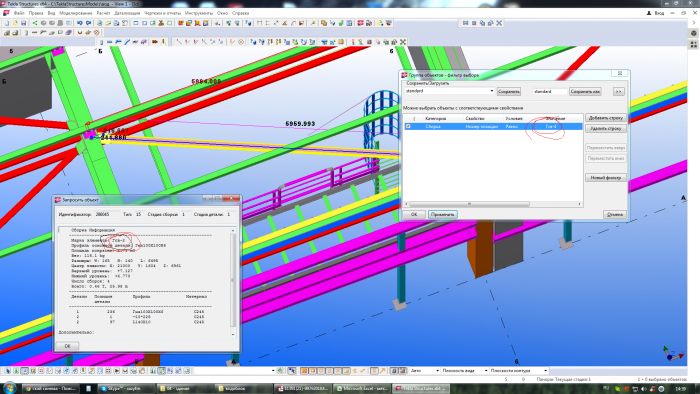The width and height of the screenshot is (700, 394).
Task: Open the Чертежи и отчеты menu
Action: [x=162, y=13]
